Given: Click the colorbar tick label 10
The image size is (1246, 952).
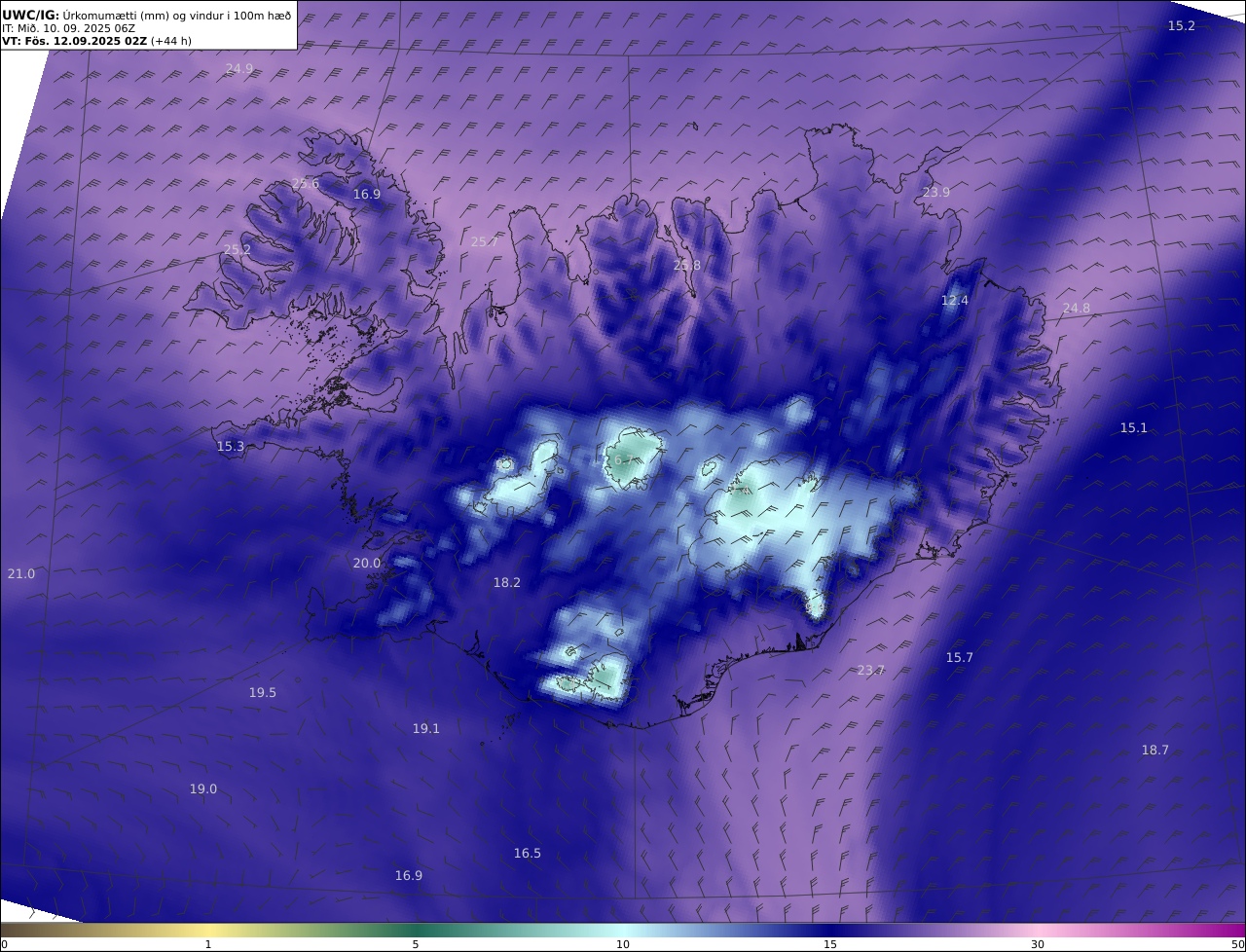Looking at the screenshot, I should (623, 944).
